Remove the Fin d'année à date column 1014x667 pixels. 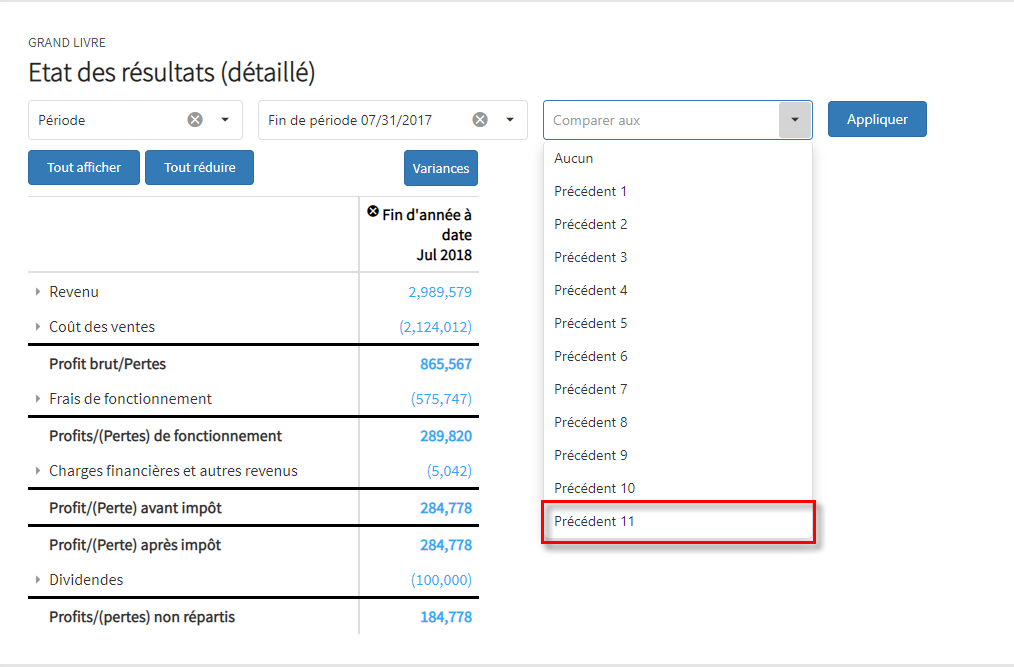(373, 212)
